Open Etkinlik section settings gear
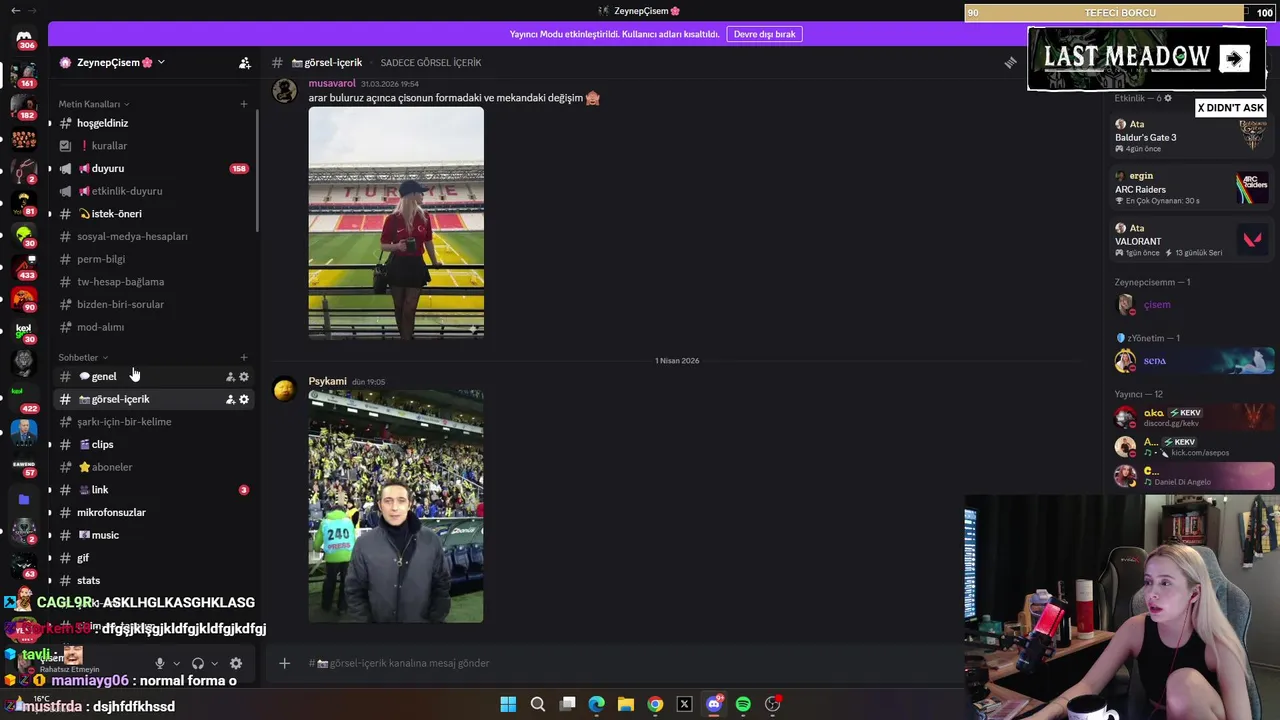 [x=1167, y=98]
